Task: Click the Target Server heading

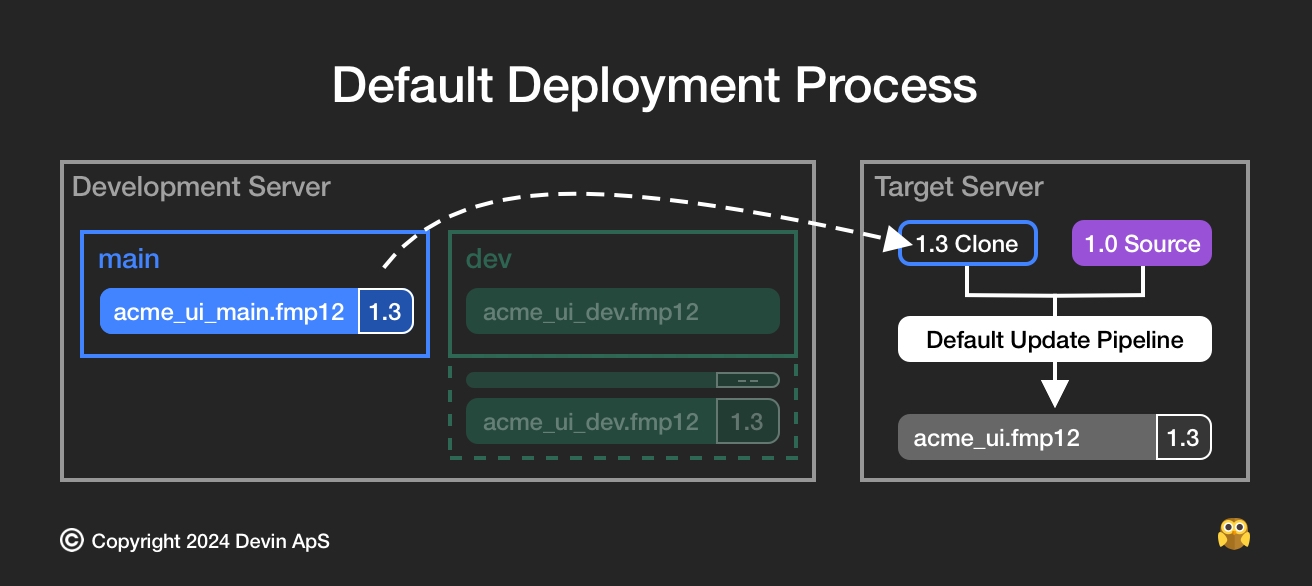Action: [958, 187]
